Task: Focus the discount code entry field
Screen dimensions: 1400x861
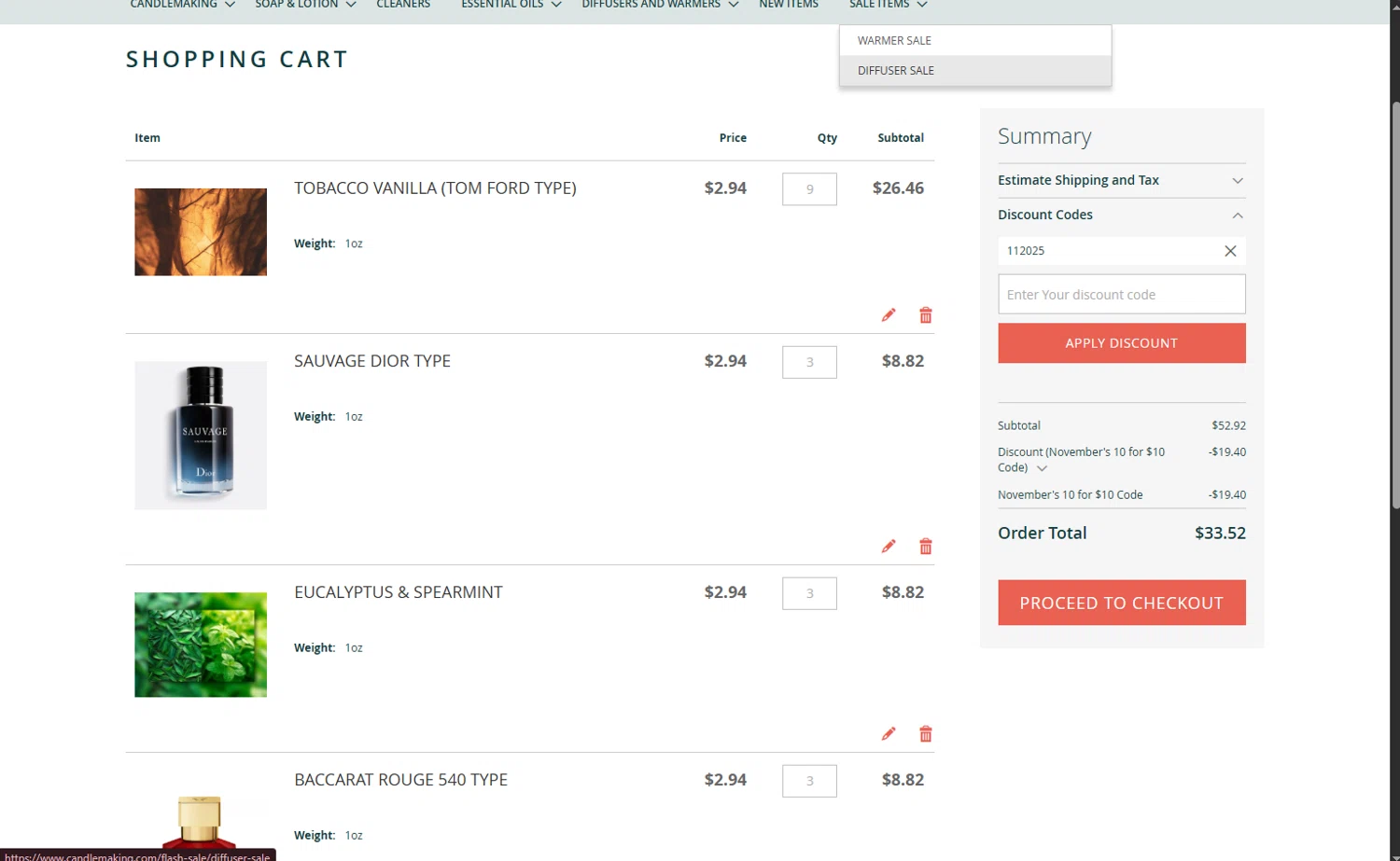Action: (1121, 294)
